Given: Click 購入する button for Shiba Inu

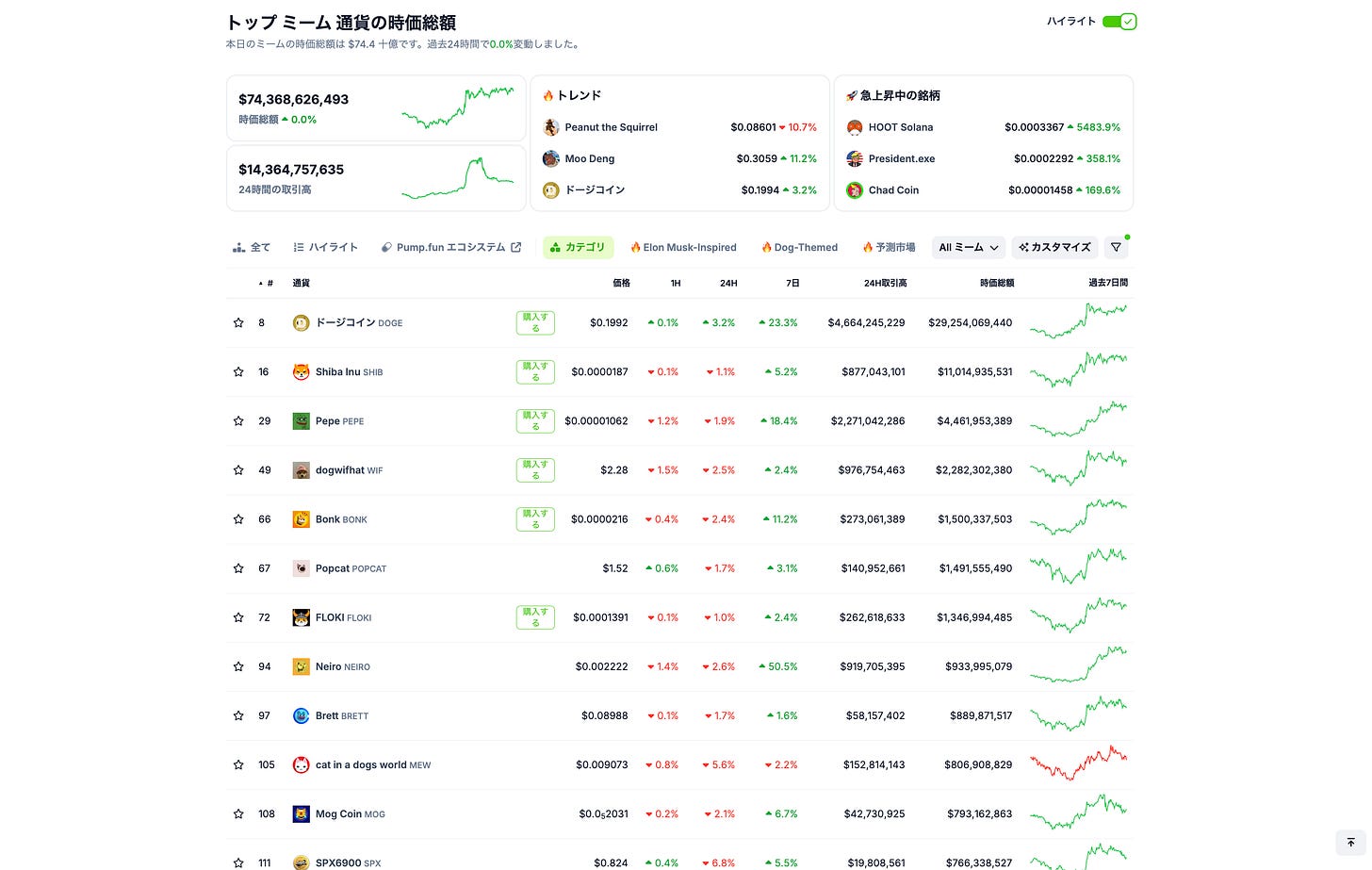Looking at the screenshot, I should [x=535, y=372].
